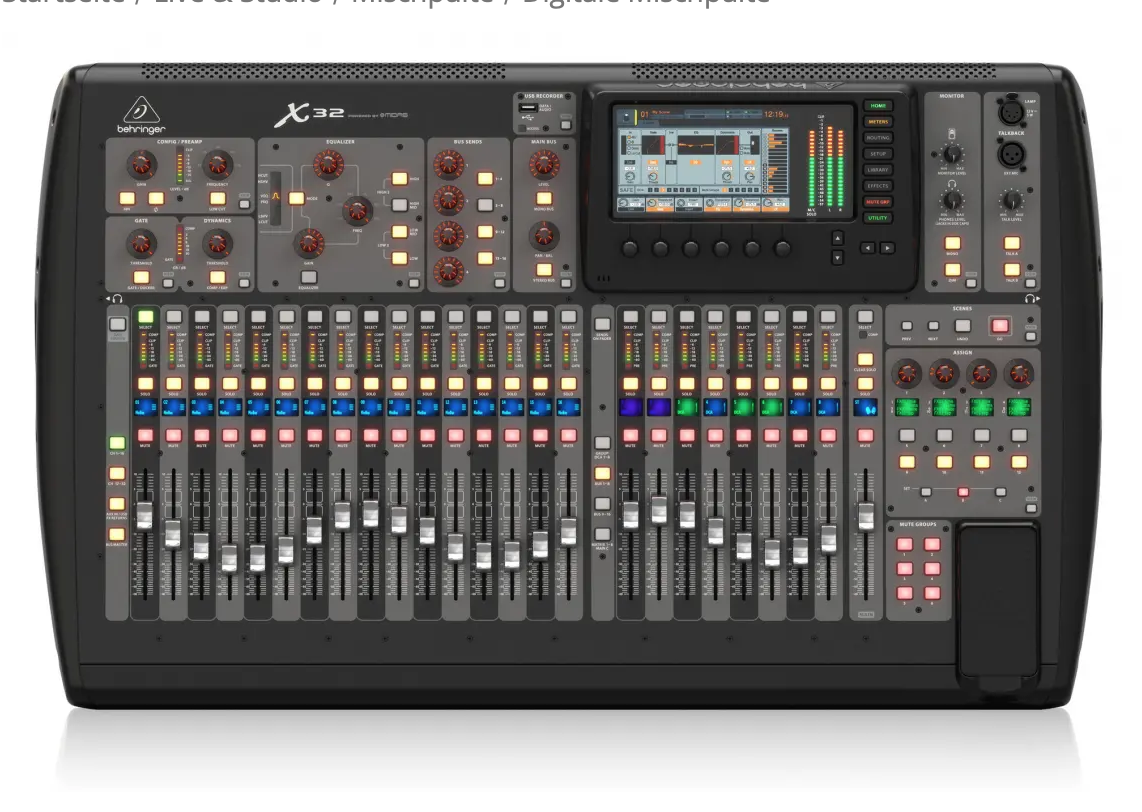Click Mute Group 1 button
This screenshot has height=812, width=1142.
tap(905, 544)
